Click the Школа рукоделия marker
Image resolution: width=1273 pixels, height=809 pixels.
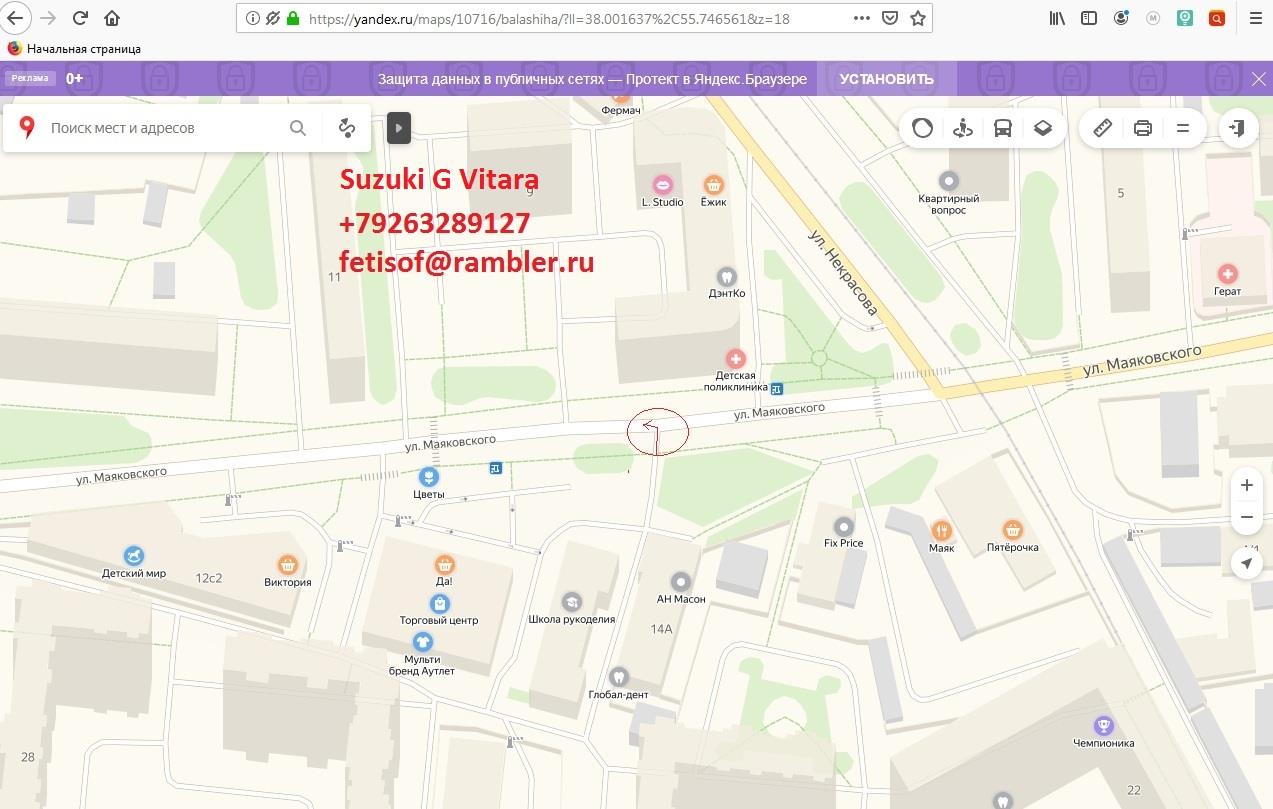tap(572, 602)
